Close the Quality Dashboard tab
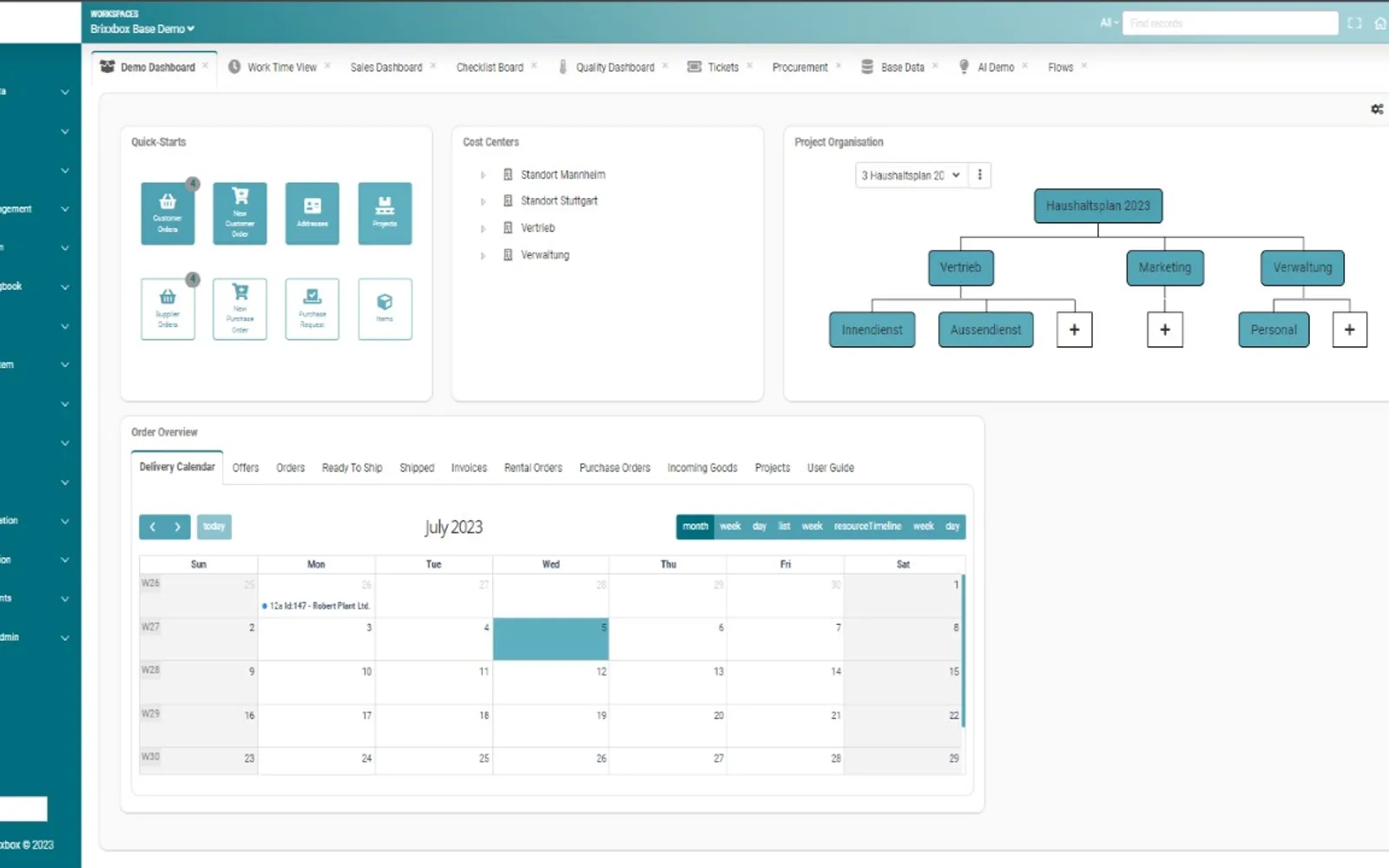The image size is (1389, 868). 665,66
